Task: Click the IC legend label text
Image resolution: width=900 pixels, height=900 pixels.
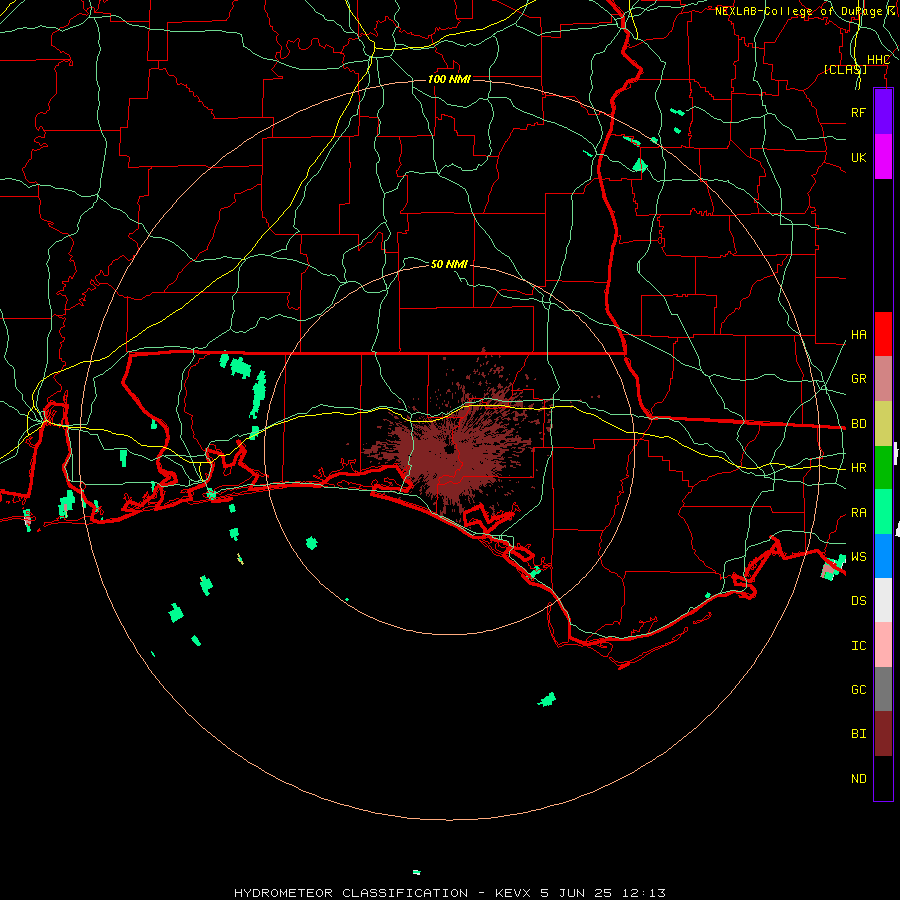Action: (858, 645)
